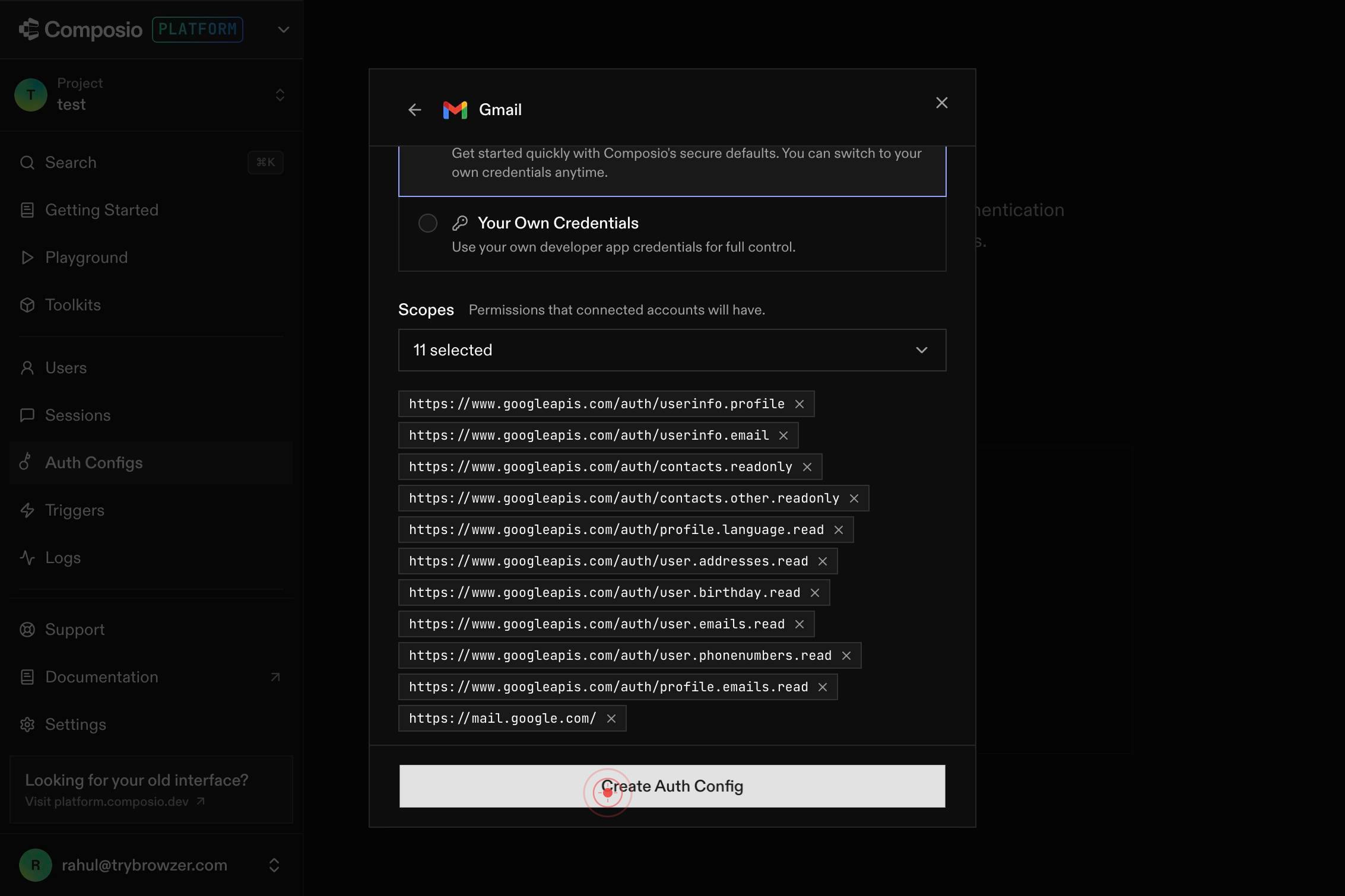Click the Search field in the sidebar

[151, 163]
